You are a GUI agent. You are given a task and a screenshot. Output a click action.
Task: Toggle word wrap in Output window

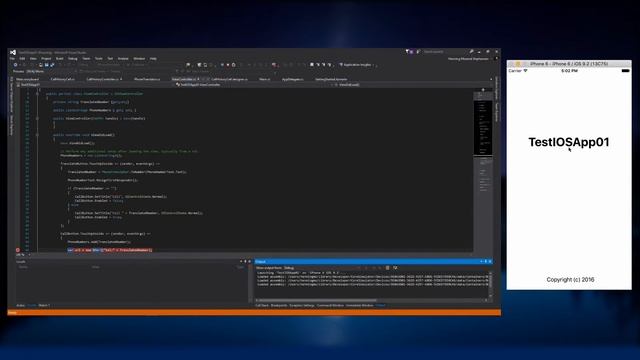395,268
